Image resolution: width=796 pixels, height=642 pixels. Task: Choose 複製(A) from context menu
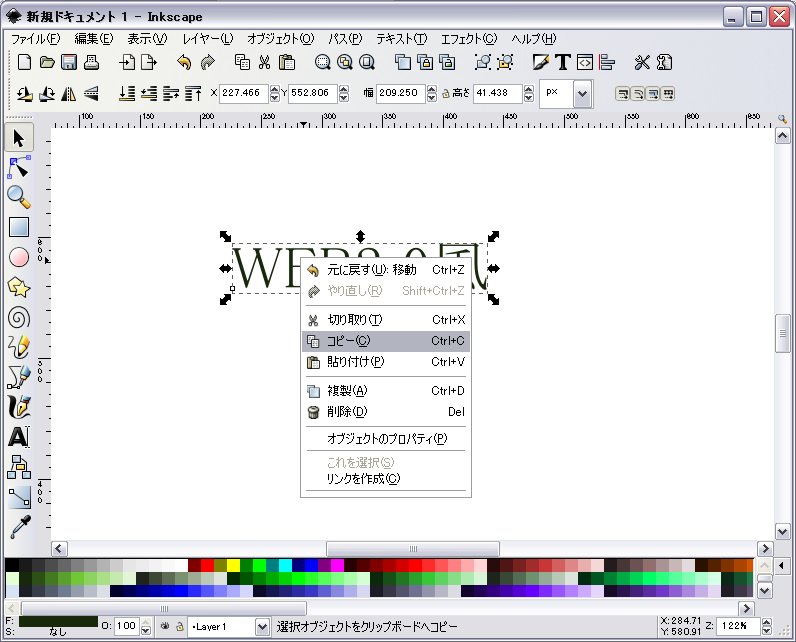386,391
